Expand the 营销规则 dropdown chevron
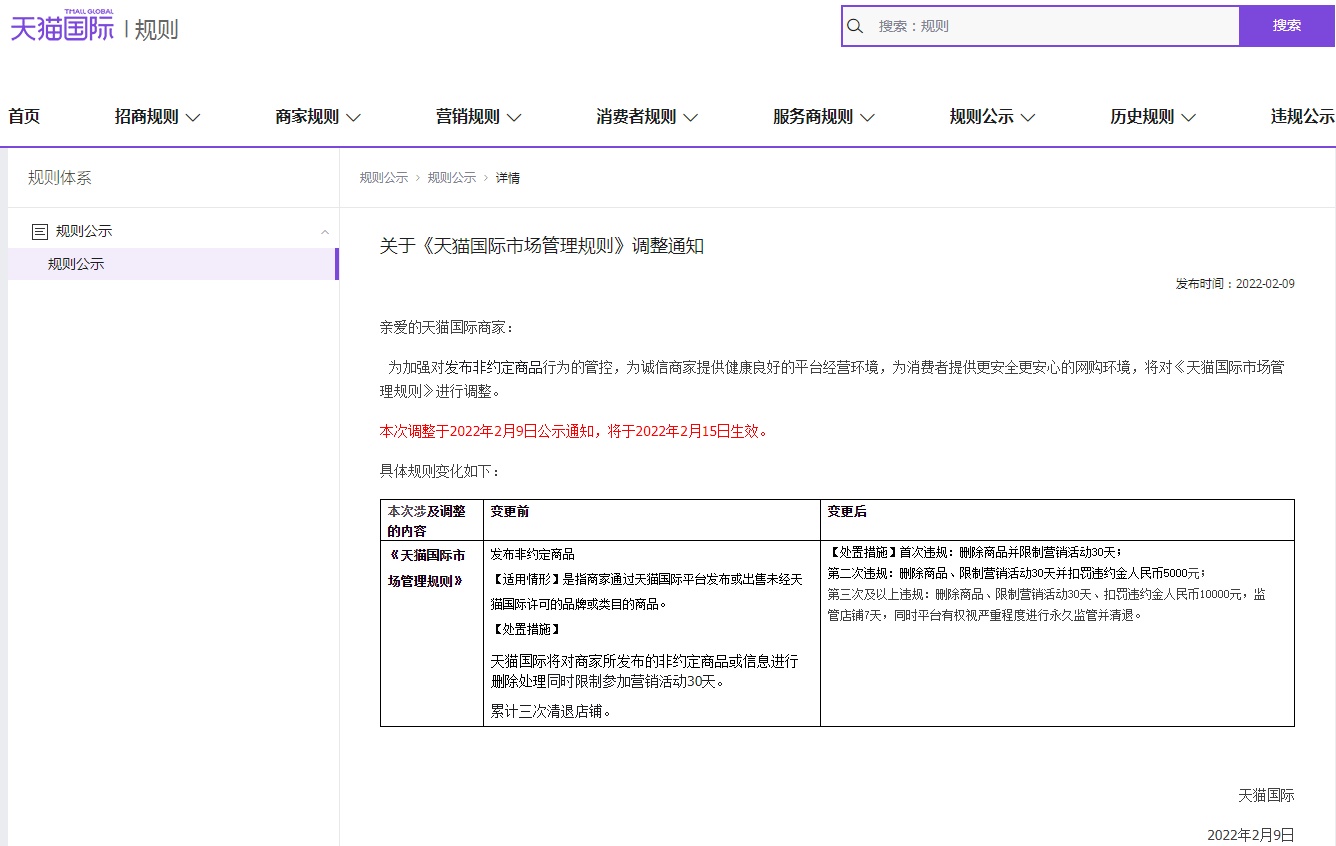 click(514, 118)
